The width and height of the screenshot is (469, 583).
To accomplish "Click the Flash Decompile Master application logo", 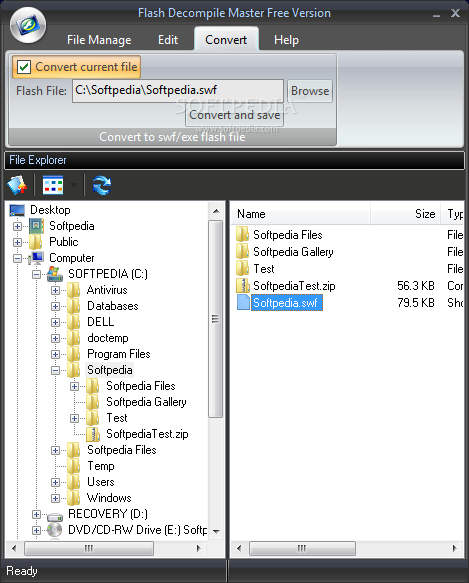I will (28, 25).
